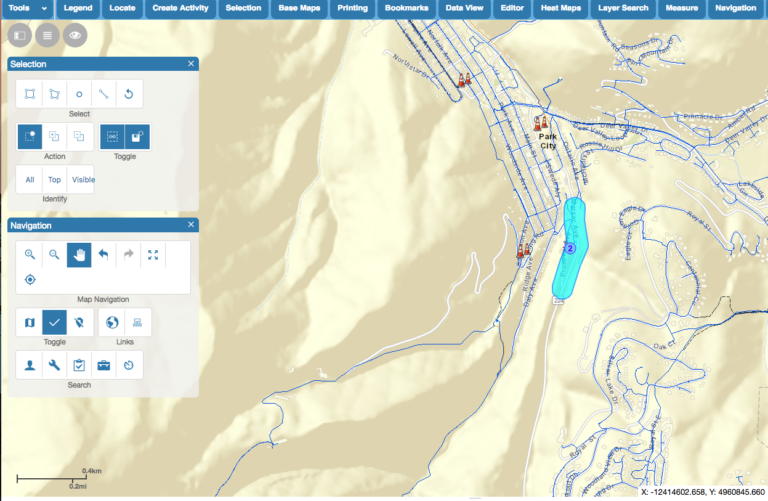Screen dimensions: 768x501
Task: Toggle the round eye visibility button
Action: coord(74,35)
